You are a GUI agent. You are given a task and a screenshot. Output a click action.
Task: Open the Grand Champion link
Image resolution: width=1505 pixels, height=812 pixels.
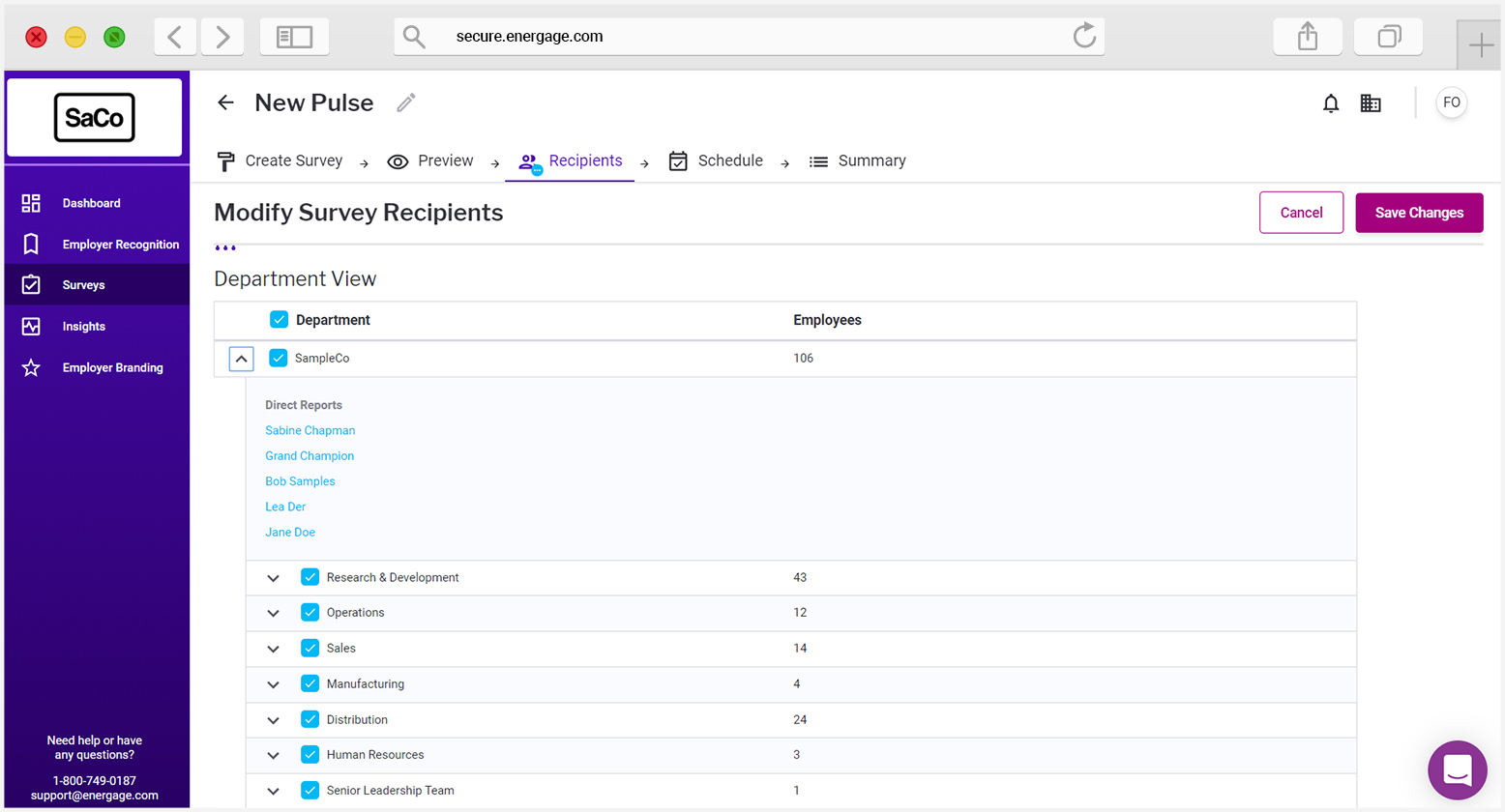[x=310, y=455]
